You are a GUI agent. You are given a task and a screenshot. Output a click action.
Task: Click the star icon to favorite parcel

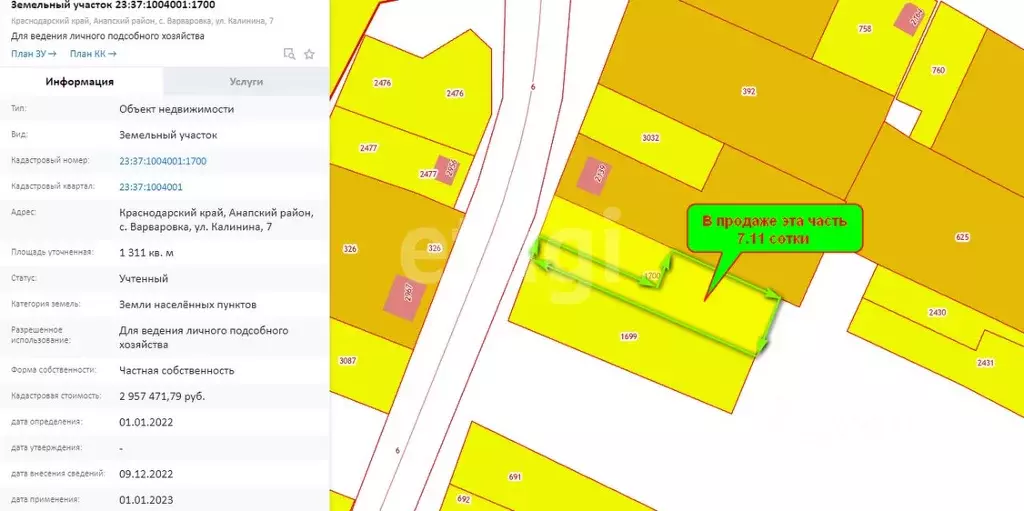[309, 54]
